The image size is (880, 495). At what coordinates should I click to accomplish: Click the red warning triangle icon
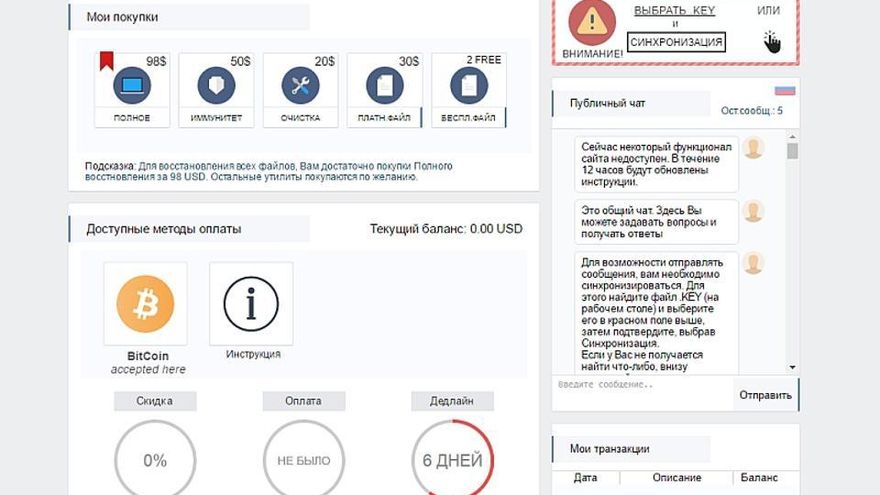point(593,22)
